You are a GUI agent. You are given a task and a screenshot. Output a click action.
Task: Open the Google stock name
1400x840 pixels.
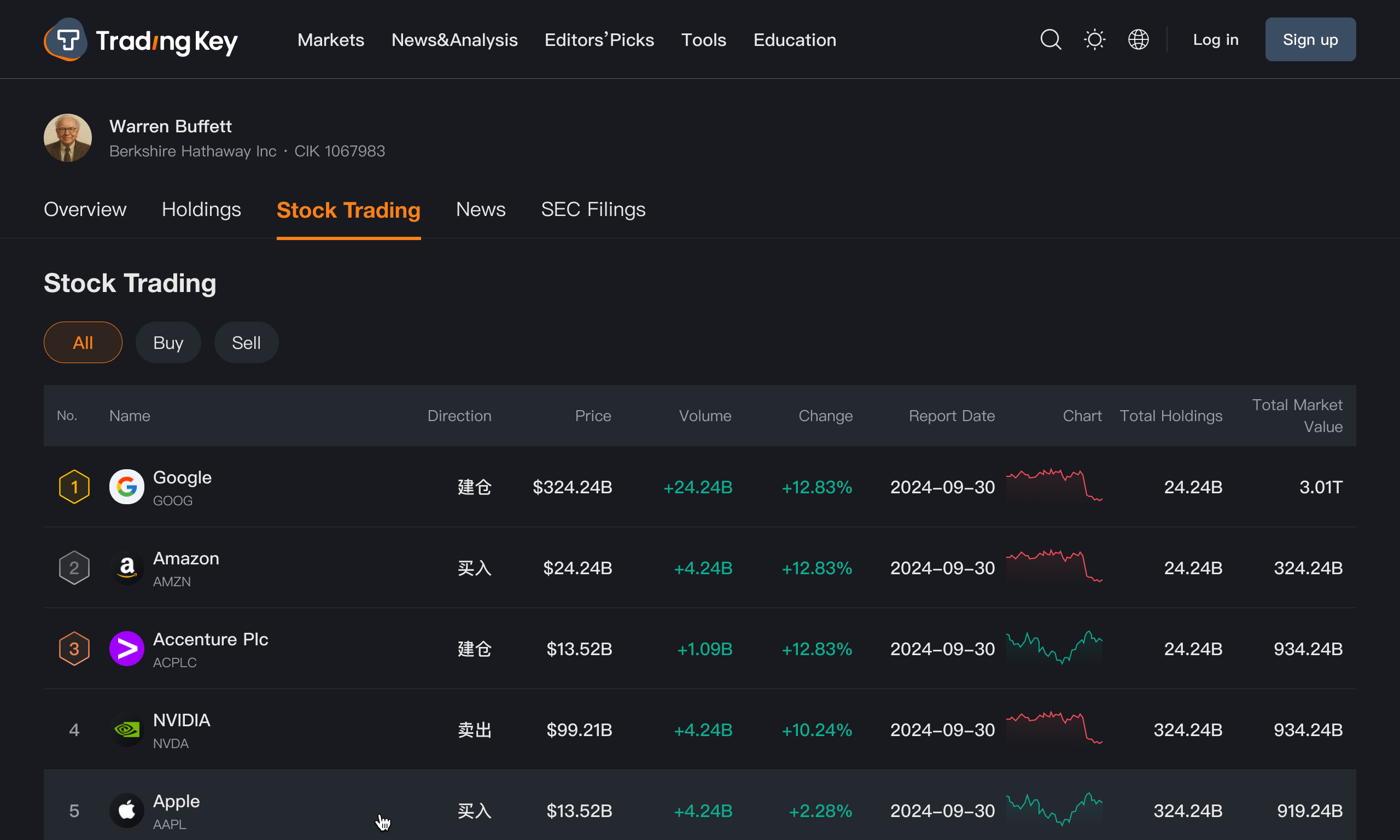(182, 478)
